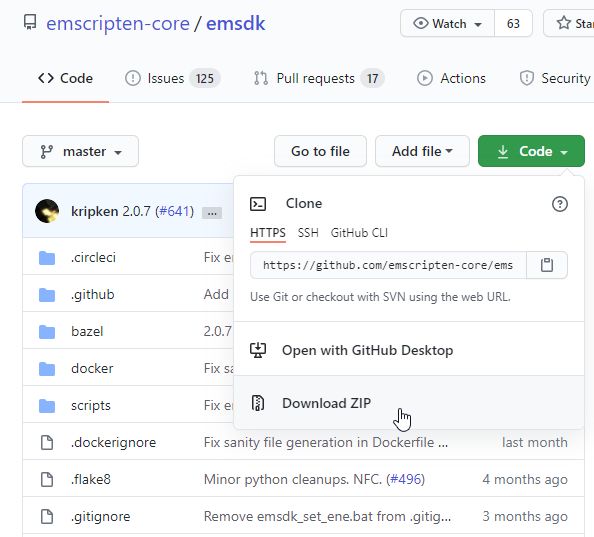Click kripken's avatar image
The image size is (594, 537).
point(47,211)
